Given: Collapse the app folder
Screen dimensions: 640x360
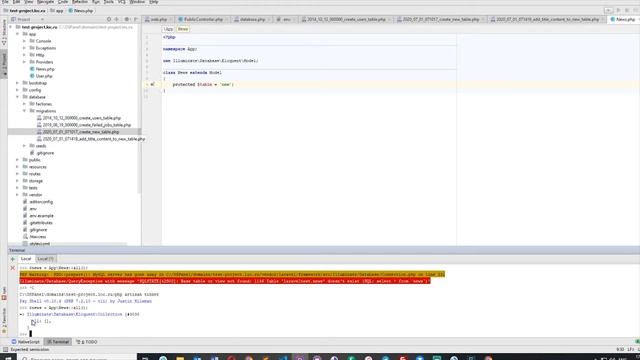Looking at the screenshot, I should 18,34.
